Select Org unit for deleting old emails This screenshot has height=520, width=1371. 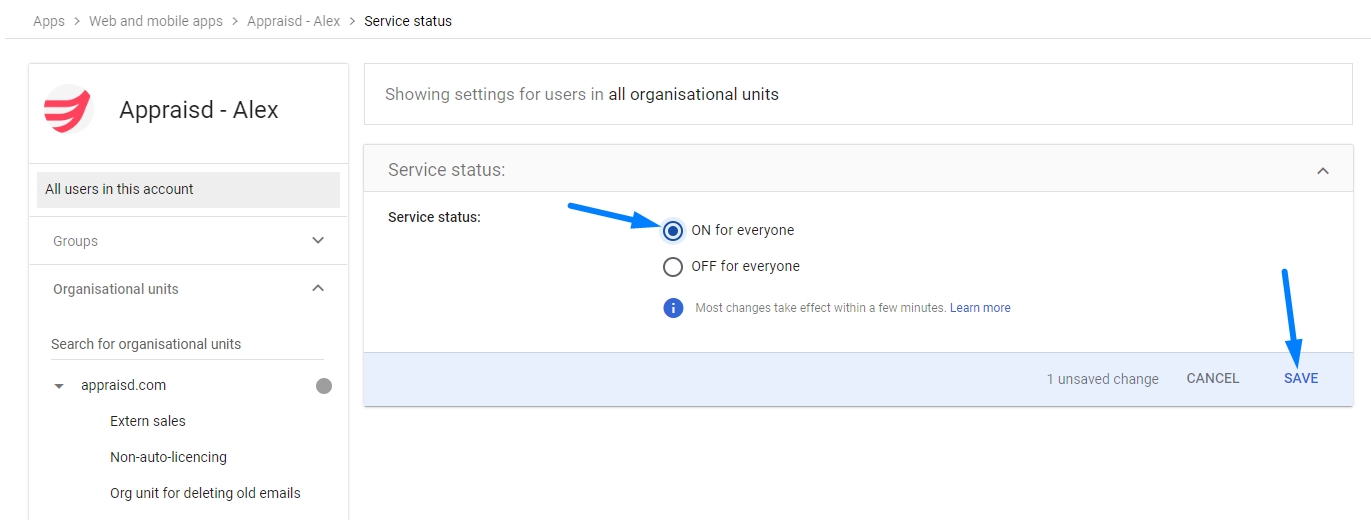point(205,494)
